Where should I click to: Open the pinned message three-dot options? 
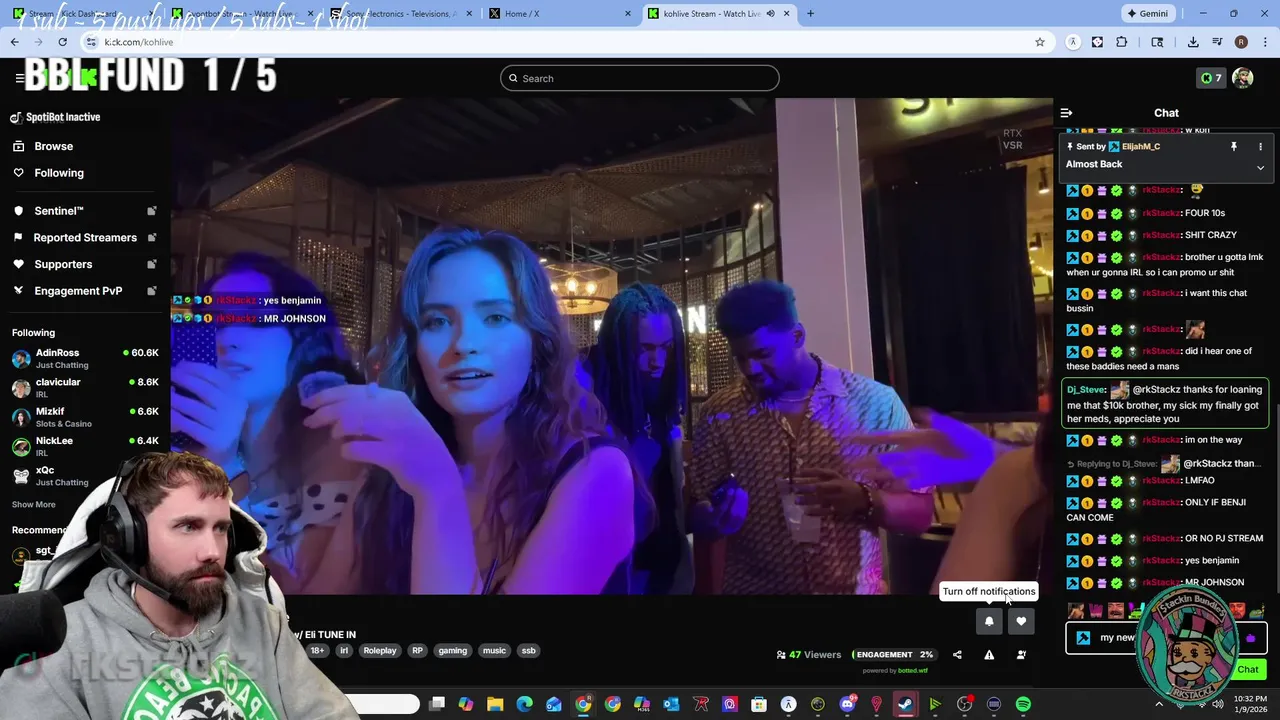click(x=1260, y=146)
